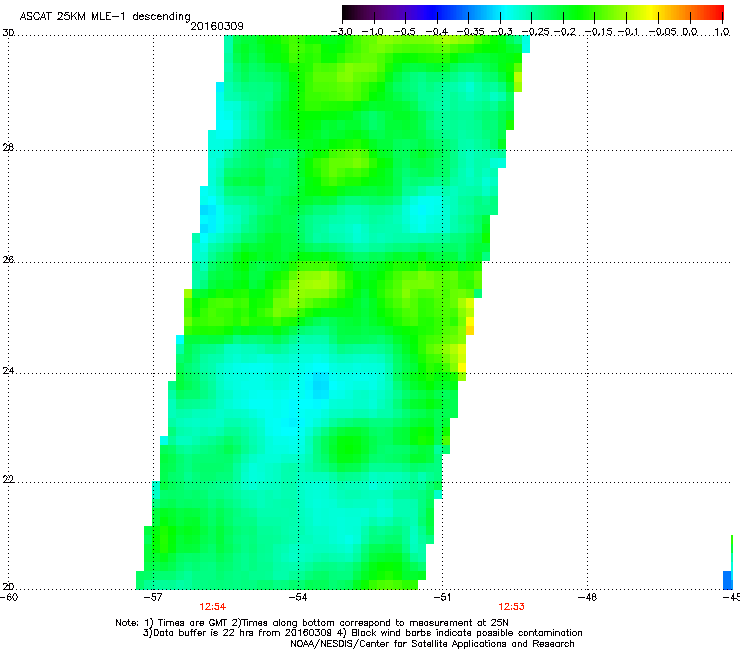Image resolution: width=740 pixels, height=650 pixels.
Task: Click the 'ASCAT 25KM MLE-1 descending' title
Action: tap(105, 17)
